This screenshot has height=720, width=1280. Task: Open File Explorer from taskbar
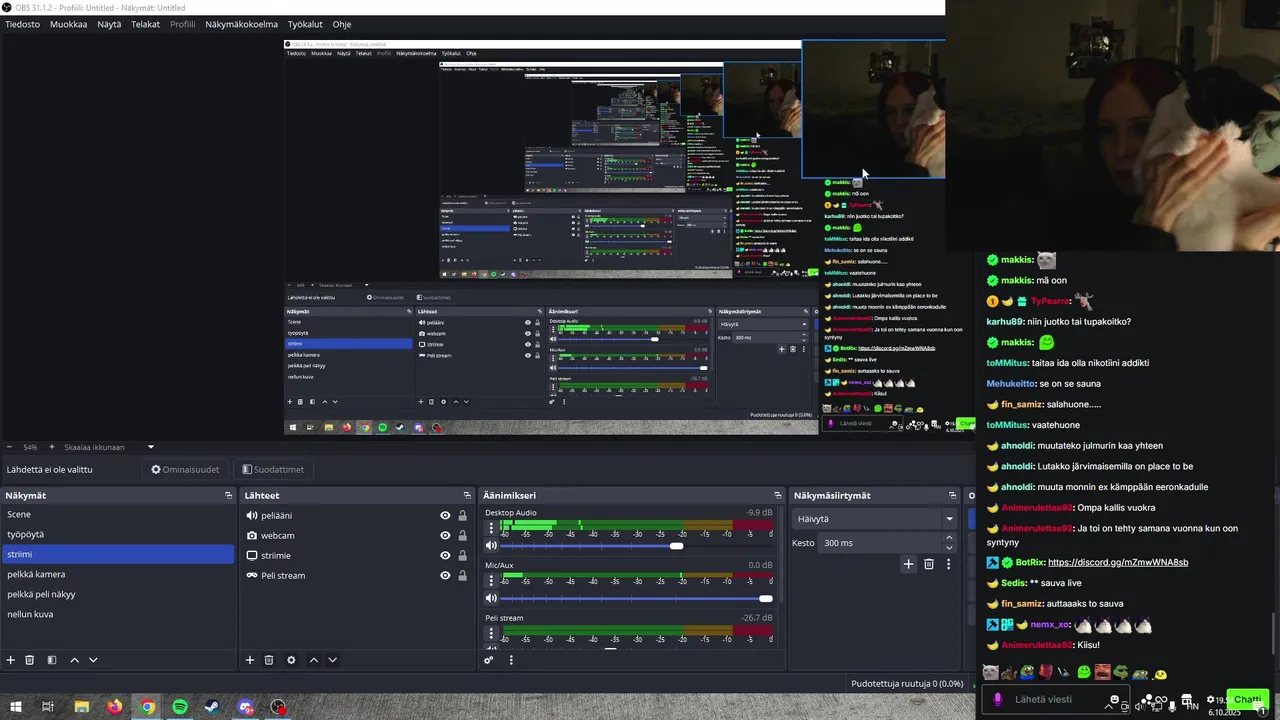click(82, 707)
